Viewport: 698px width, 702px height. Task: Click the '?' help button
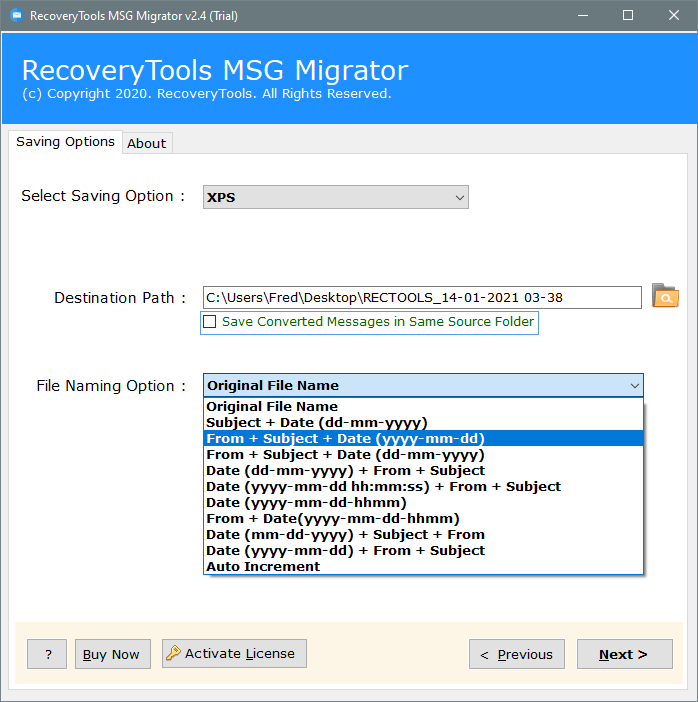click(47, 654)
